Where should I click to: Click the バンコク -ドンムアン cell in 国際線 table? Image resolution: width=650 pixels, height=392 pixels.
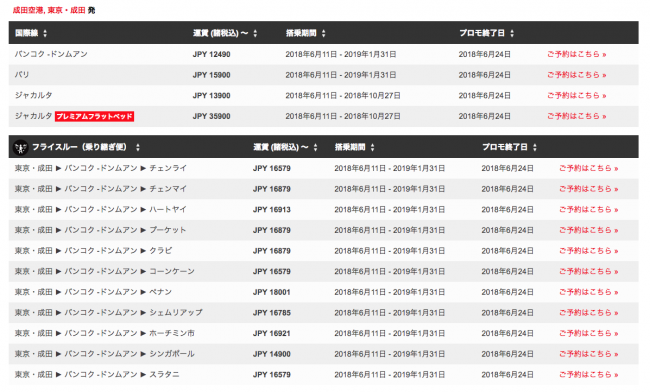[x=51, y=54]
